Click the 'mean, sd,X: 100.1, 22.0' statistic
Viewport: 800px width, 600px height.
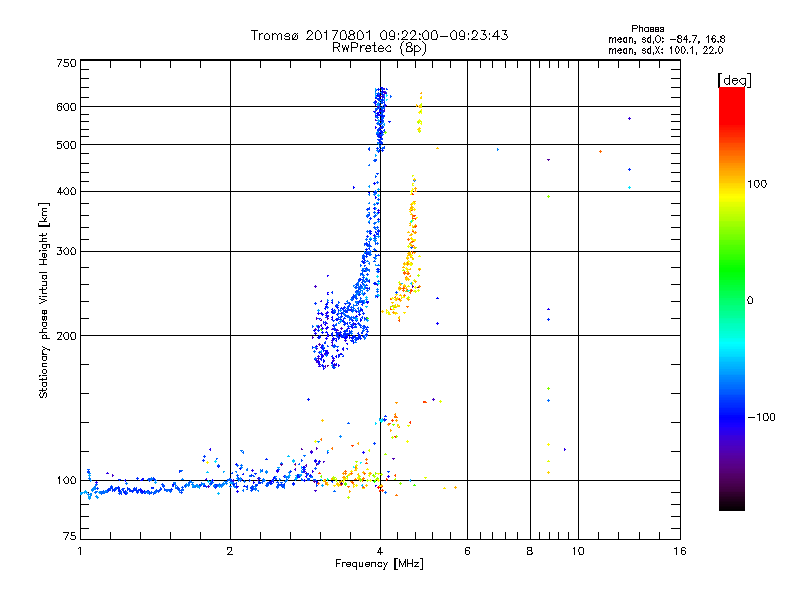(665, 50)
